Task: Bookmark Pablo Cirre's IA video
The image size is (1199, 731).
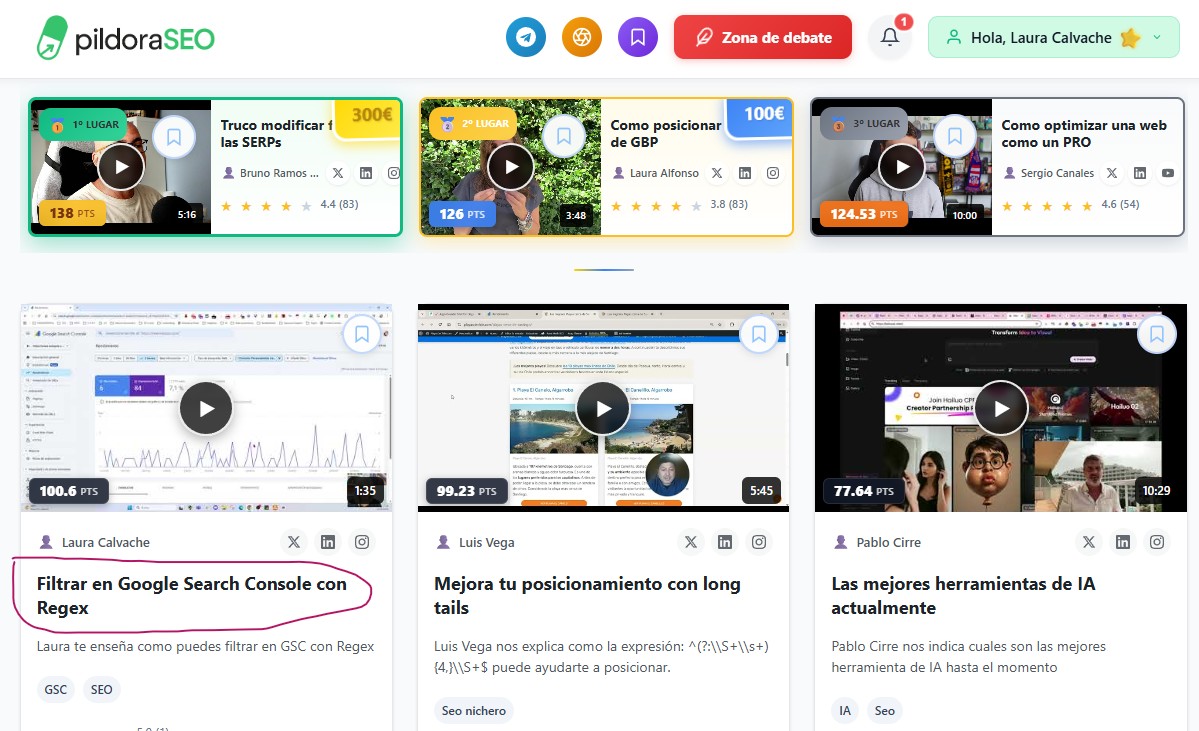Action: (1157, 334)
